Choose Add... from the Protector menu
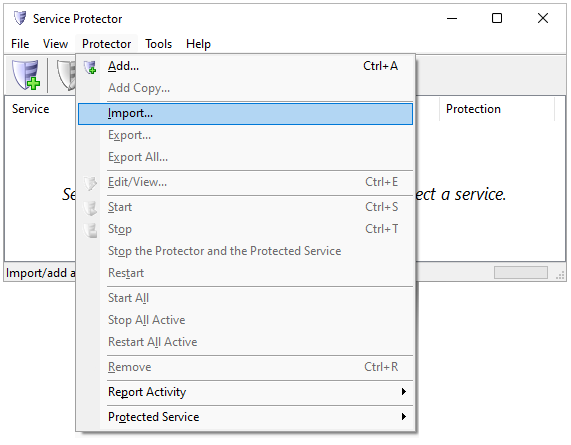The width and height of the screenshot is (571, 445). coord(245,66)
